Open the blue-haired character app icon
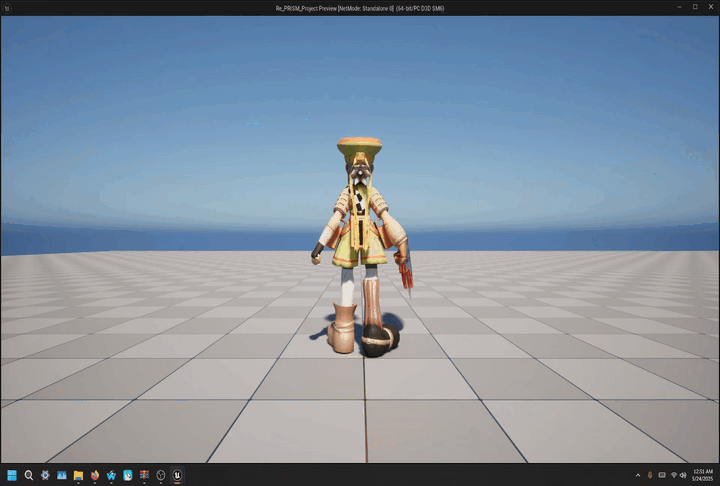This screenshot has height=486, width=720. point(128,475)
